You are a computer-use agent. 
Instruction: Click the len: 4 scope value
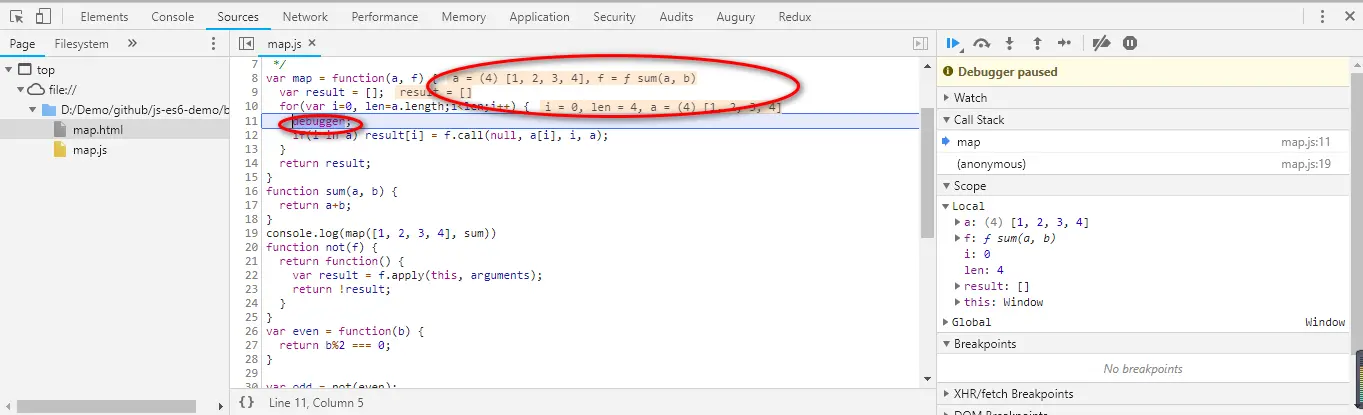pyautogui.click(x=984, y=270)
